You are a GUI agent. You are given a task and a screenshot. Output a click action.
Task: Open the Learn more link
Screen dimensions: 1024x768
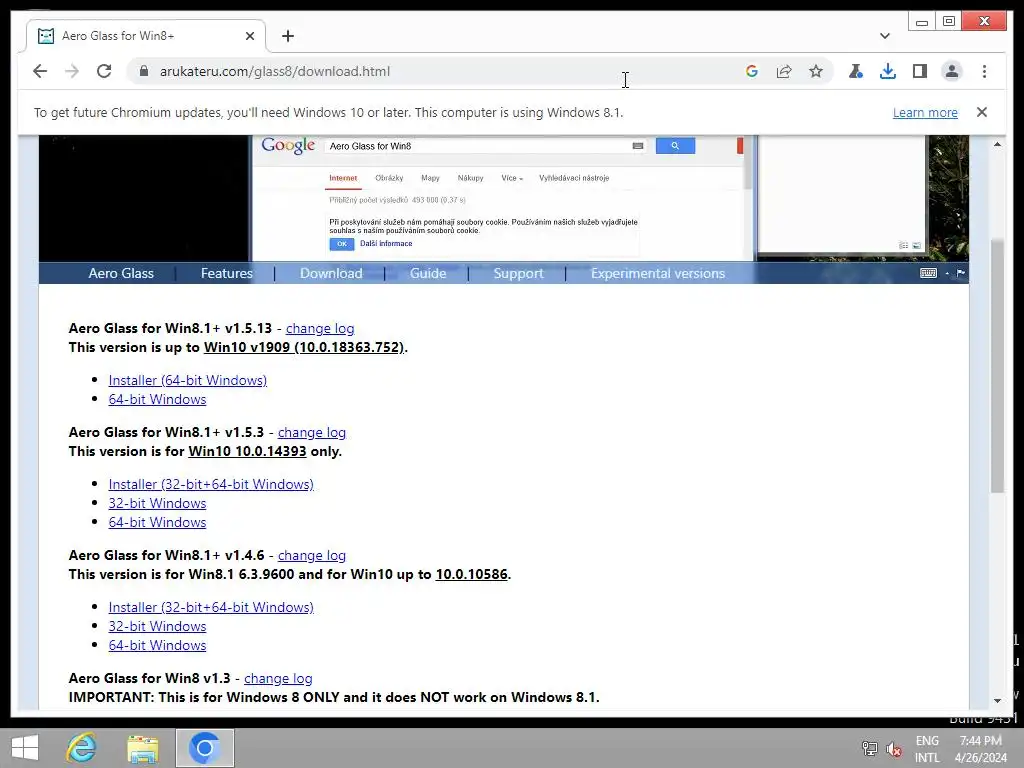[925, 112]
